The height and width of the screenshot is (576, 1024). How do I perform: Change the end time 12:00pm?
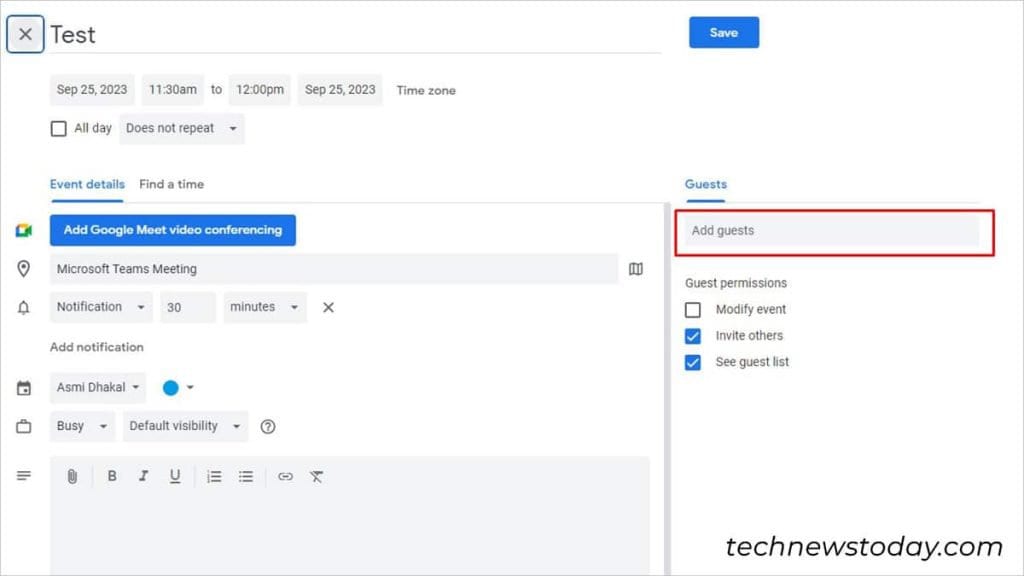point(260,90)
